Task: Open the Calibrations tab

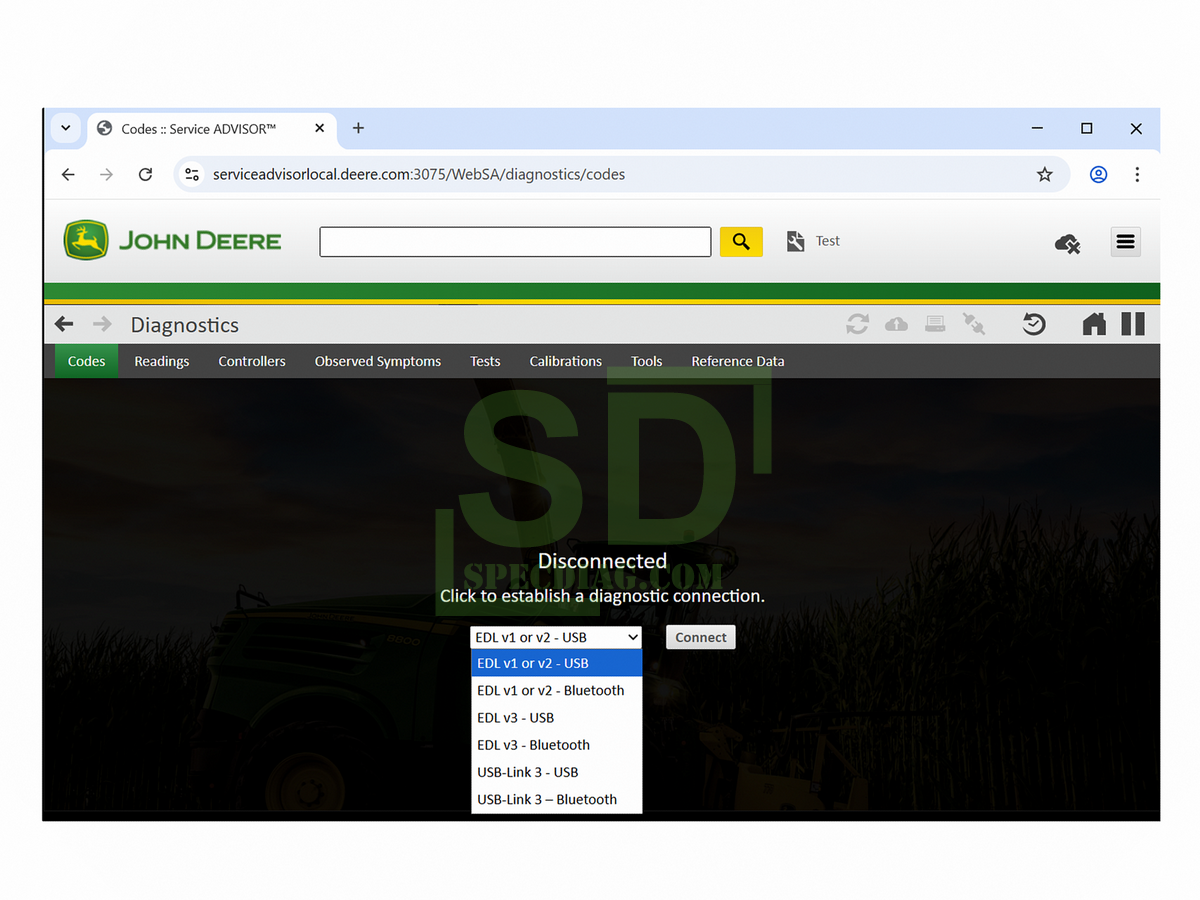Action: point(565,361)
